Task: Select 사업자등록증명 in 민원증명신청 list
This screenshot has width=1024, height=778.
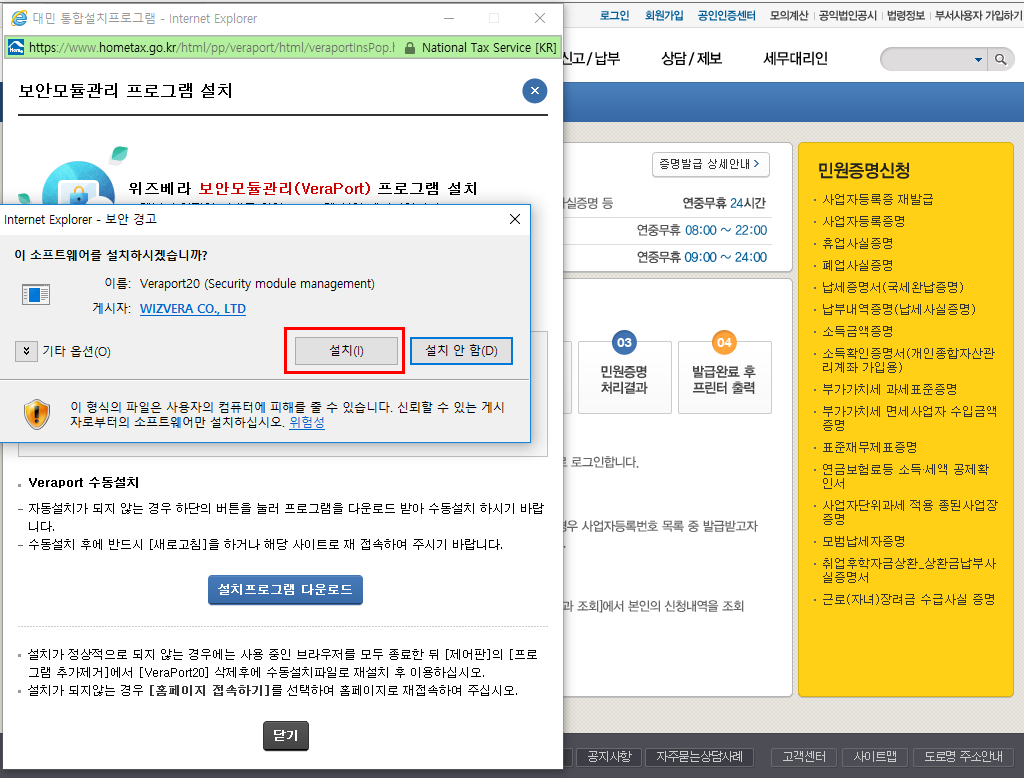Action: point(863,221)
